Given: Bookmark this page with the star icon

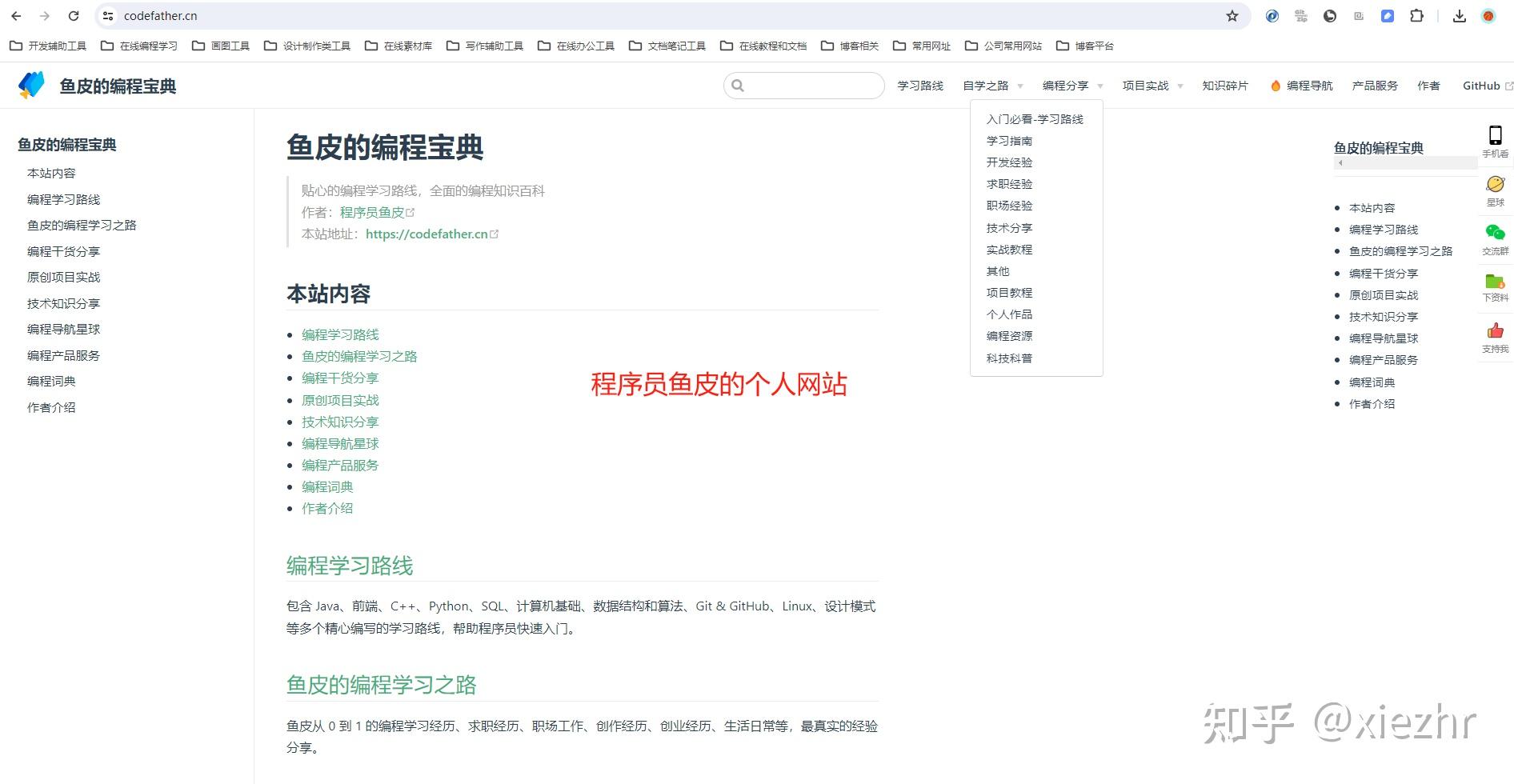Looking at the screenshot, I should click(x=1232, y=16).
